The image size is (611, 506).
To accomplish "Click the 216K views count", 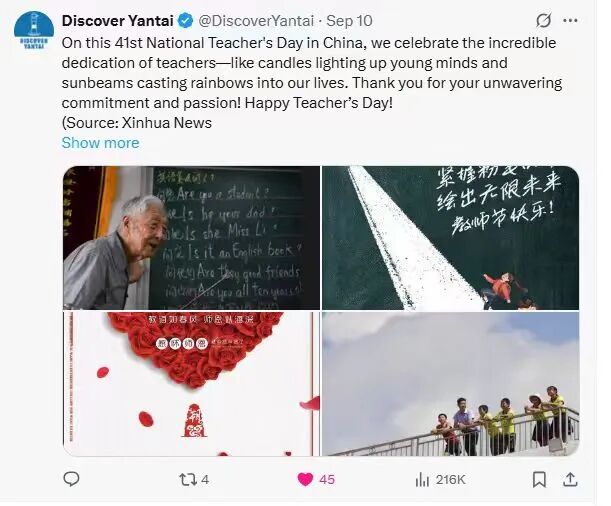I will pos(451,480).
